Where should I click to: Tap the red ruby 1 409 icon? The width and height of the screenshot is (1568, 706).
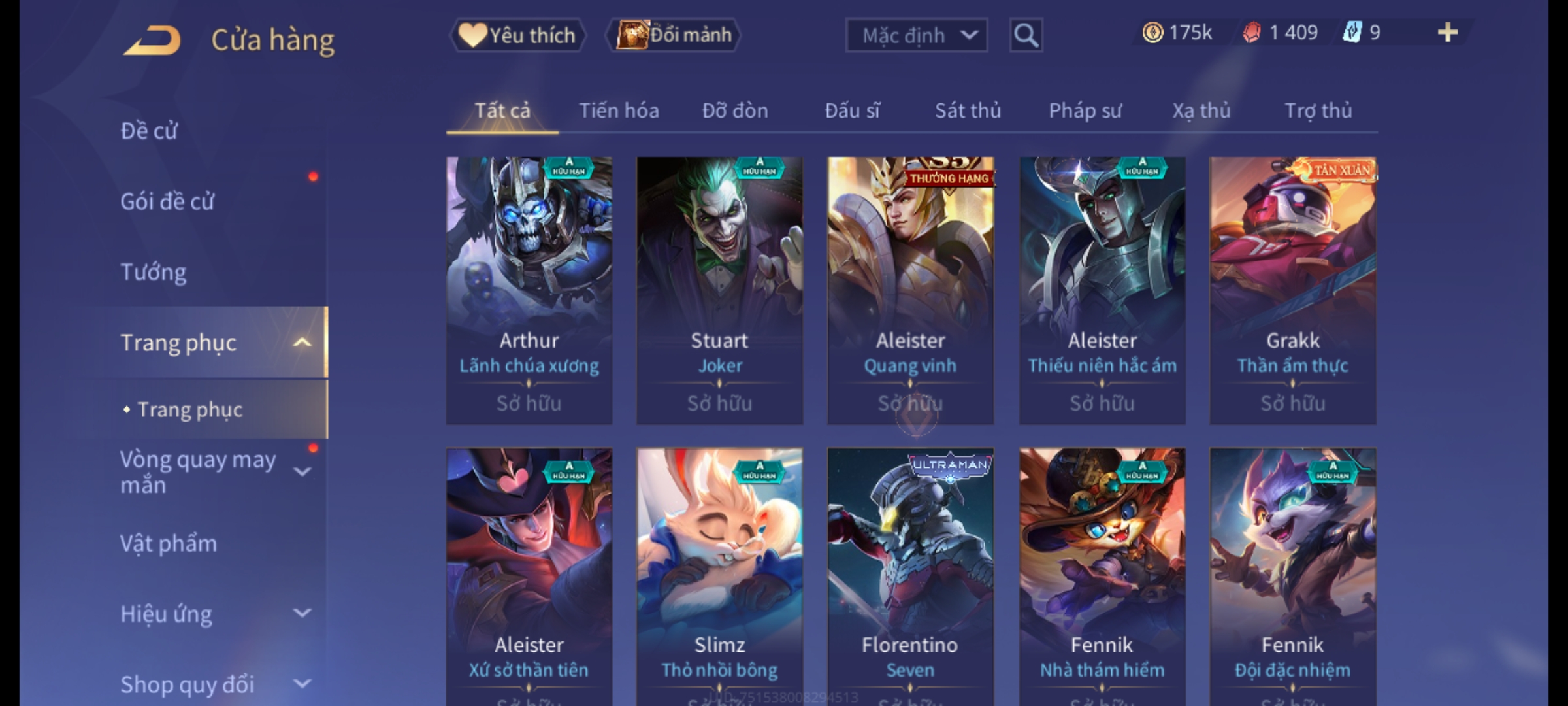(1252, 33)
